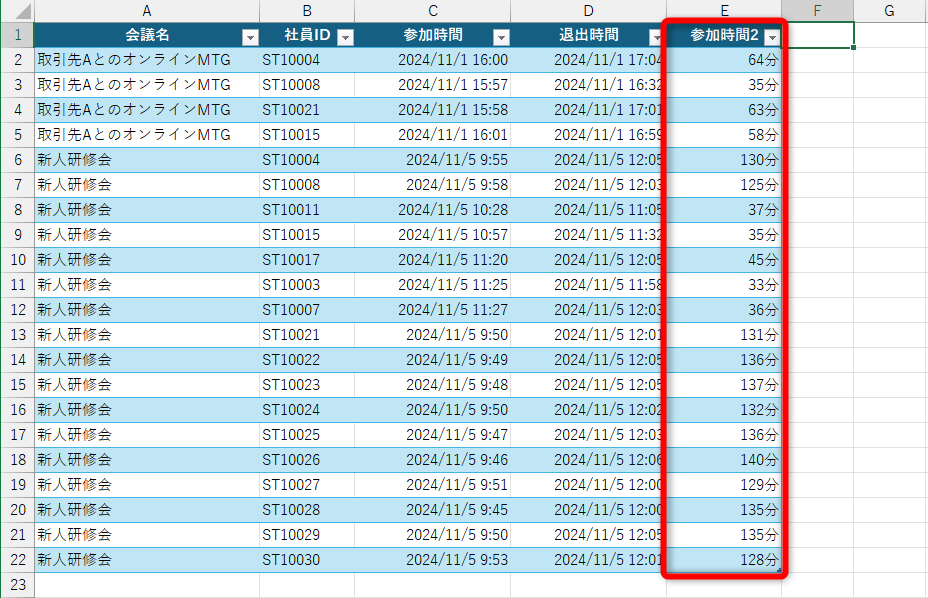Select cell 取引先AとのオンラインMTG in row 5
This screenshot has width=928, height=598.
click(147, 135)
